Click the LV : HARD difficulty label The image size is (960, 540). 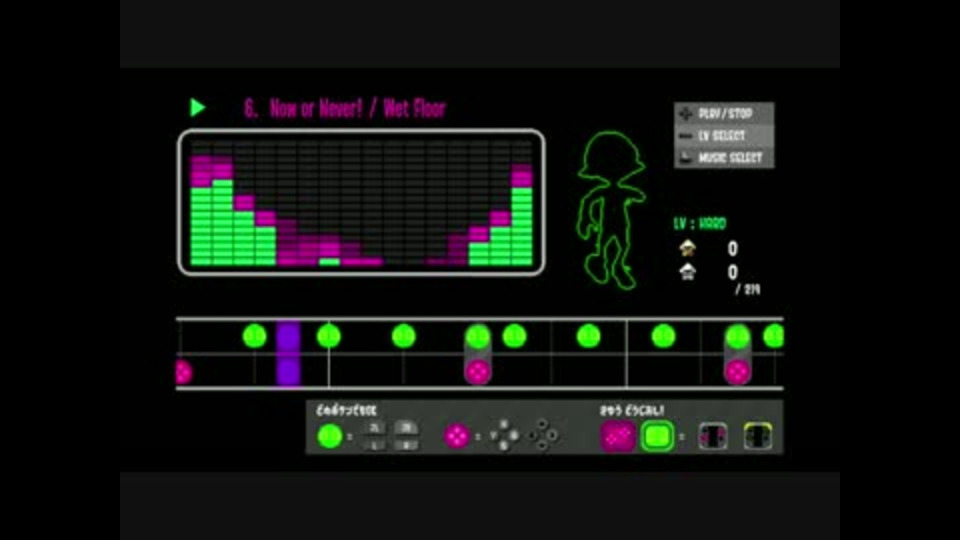coord(700,223)
